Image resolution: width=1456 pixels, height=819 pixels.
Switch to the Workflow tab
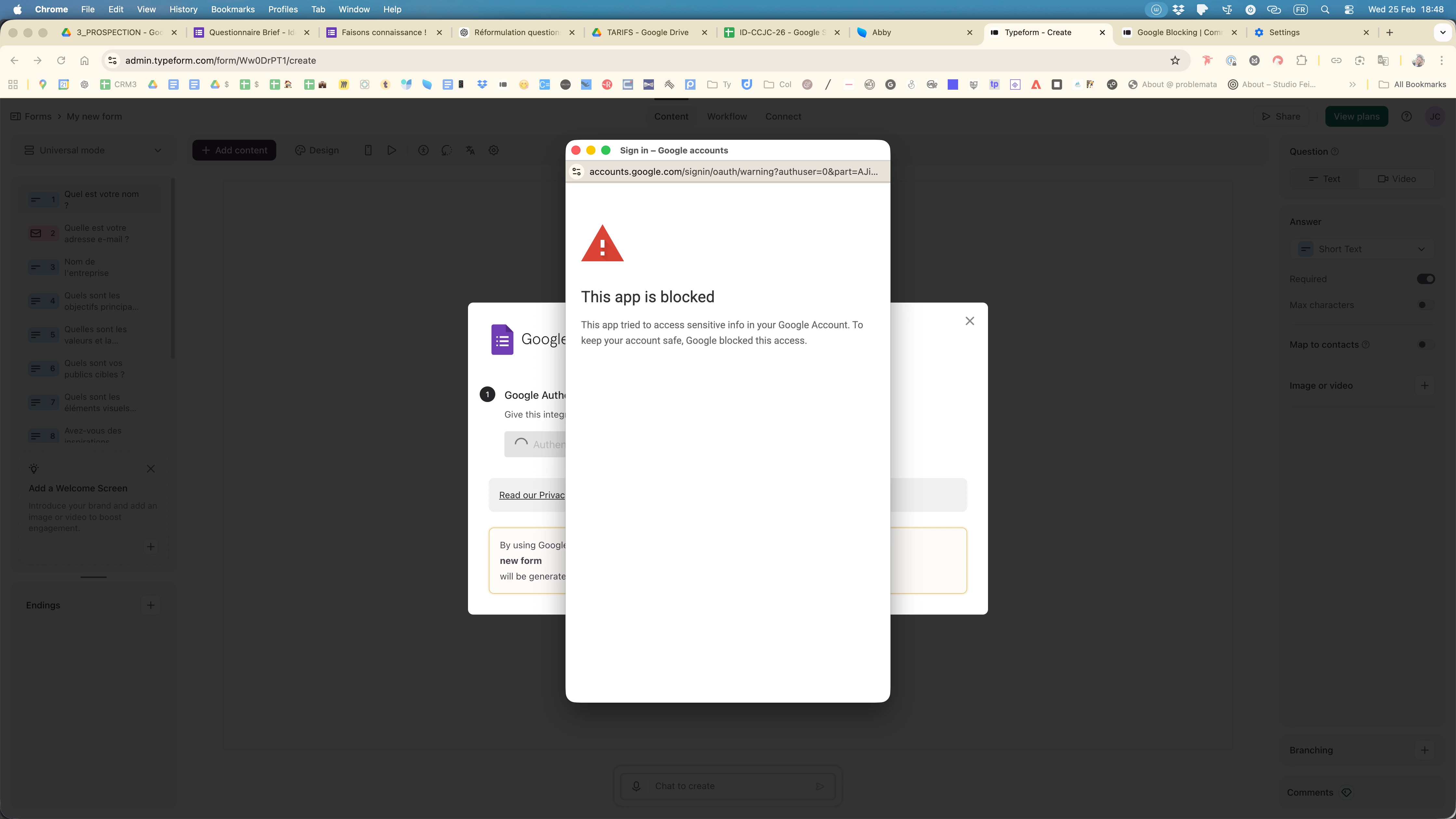click(x=727, y=116)
